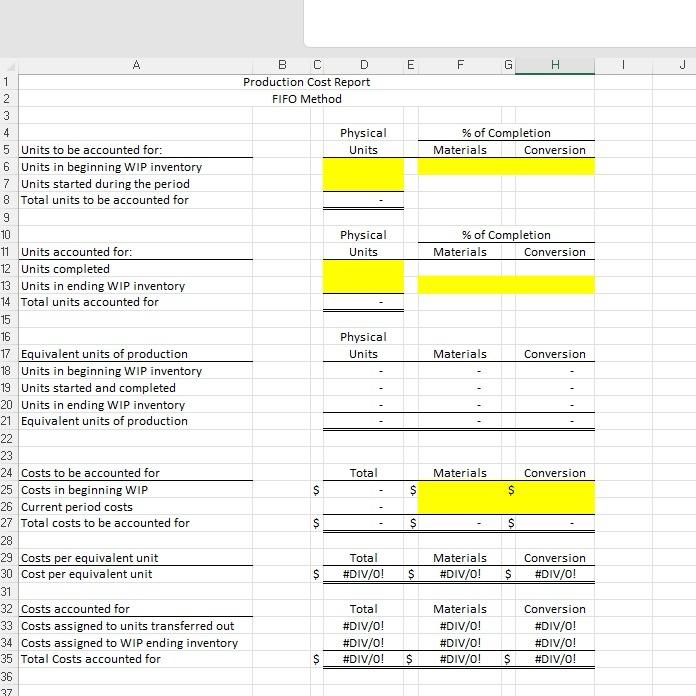696x696 pixels.
Task: Click 'Equivalent units of production' row 21 label
Action: tap(104, 421)
